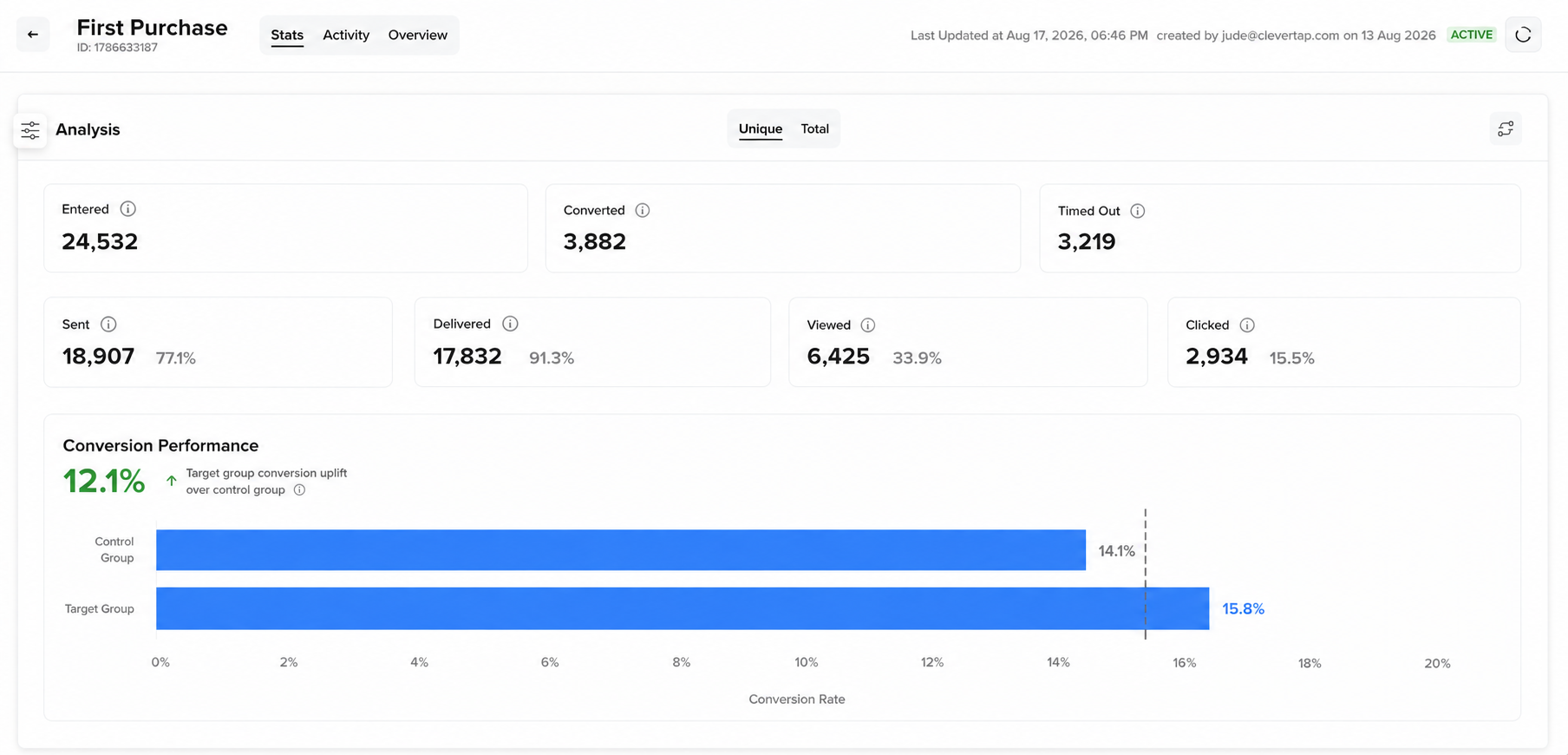The height and width of the screenshot is (755, 1568).
Task: Click the Clicked percentage 15.5%
Action: 1292,358
